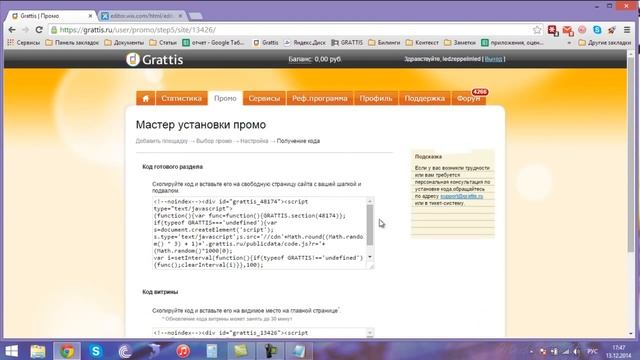Image resolution: width=640 pixels, height=360 pixels.
Task: Open the Яндекс.Диск bookmark
Action: (304, 42)
